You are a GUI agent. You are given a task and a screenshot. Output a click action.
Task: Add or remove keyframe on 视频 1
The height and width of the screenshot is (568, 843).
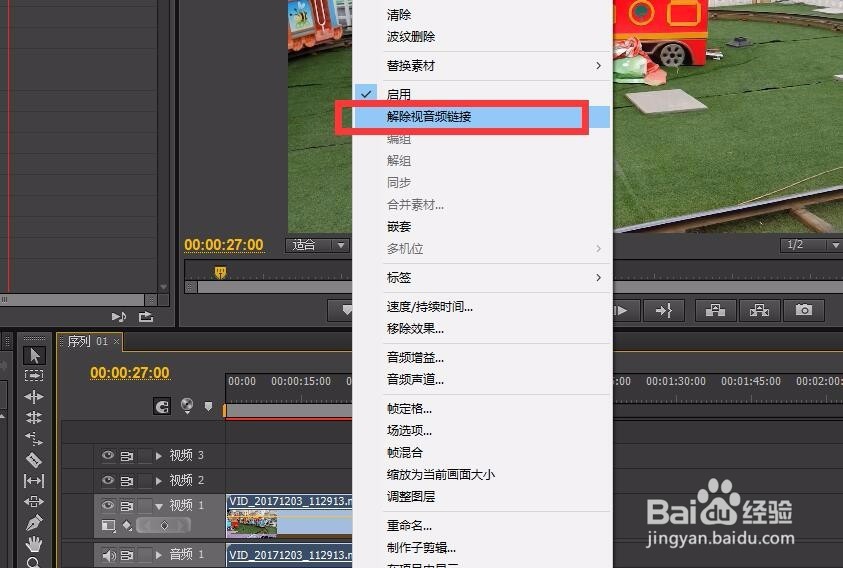click(x=165, y=526)
